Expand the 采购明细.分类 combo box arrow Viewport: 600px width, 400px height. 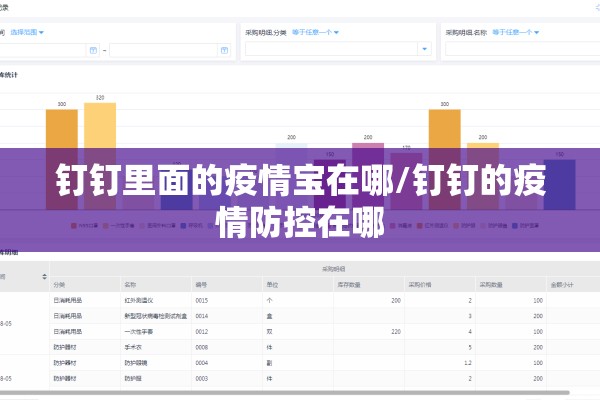(x=424, y=49)
